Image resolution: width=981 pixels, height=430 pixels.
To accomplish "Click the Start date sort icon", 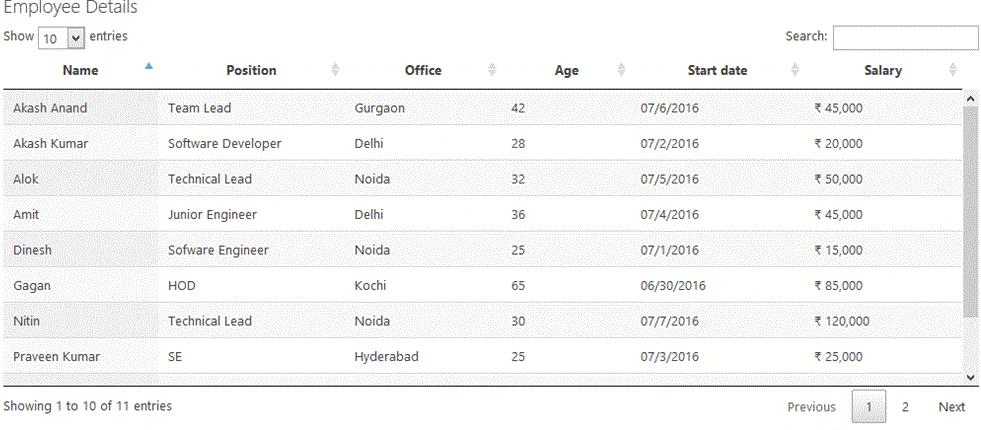I will tap(794, 70).
